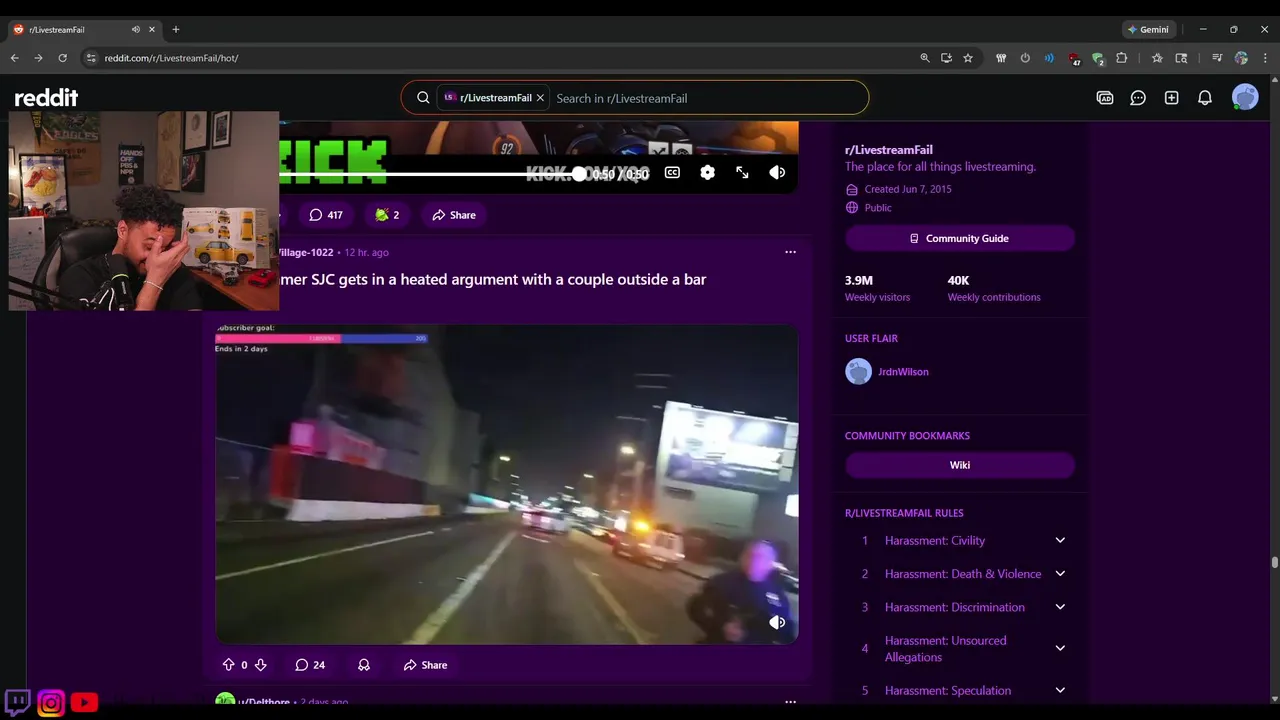Screen dimensions: 1280x720
Task: Open Gemini in the browser title bar
Action: pos(1148,29)
